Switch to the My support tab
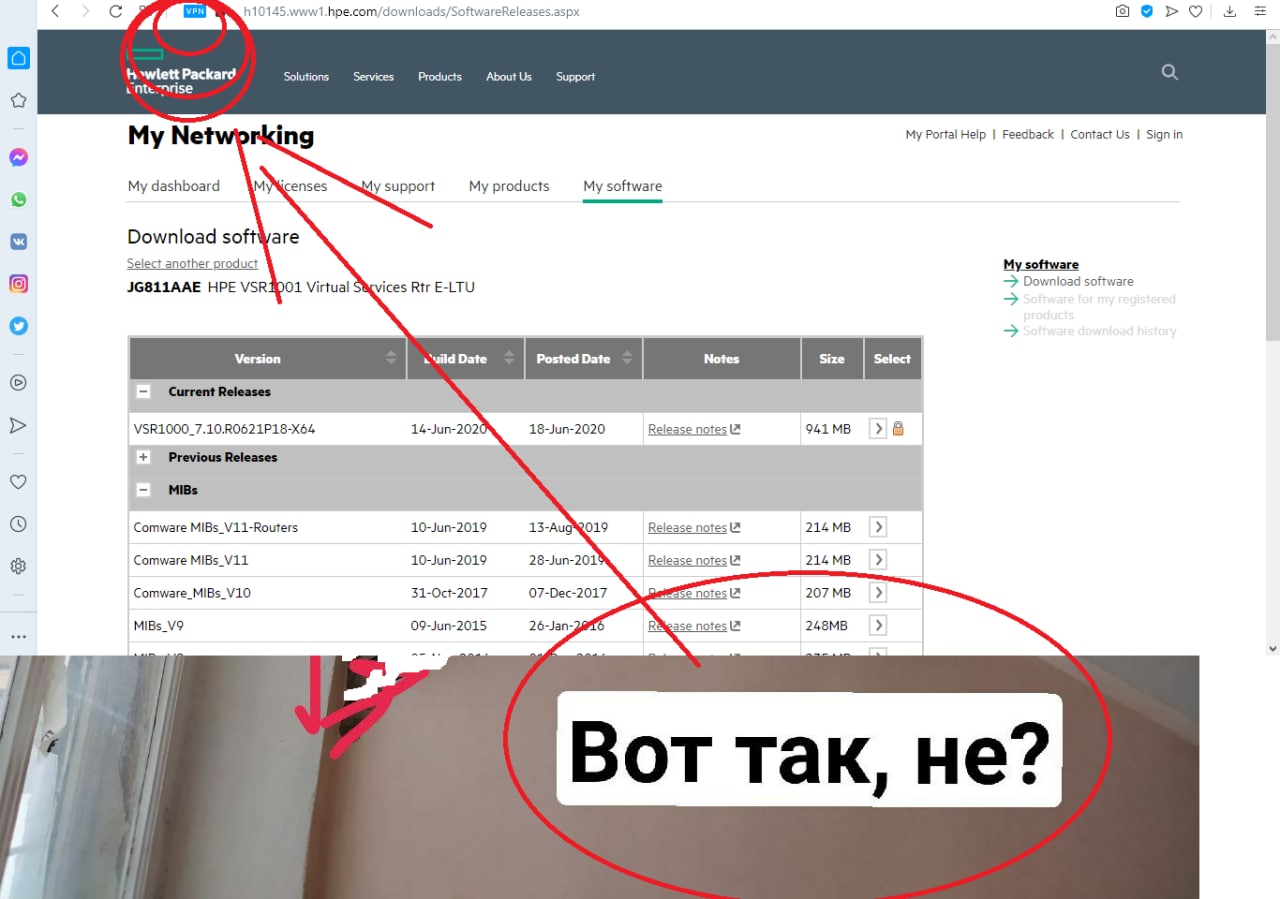 [398, 186]
